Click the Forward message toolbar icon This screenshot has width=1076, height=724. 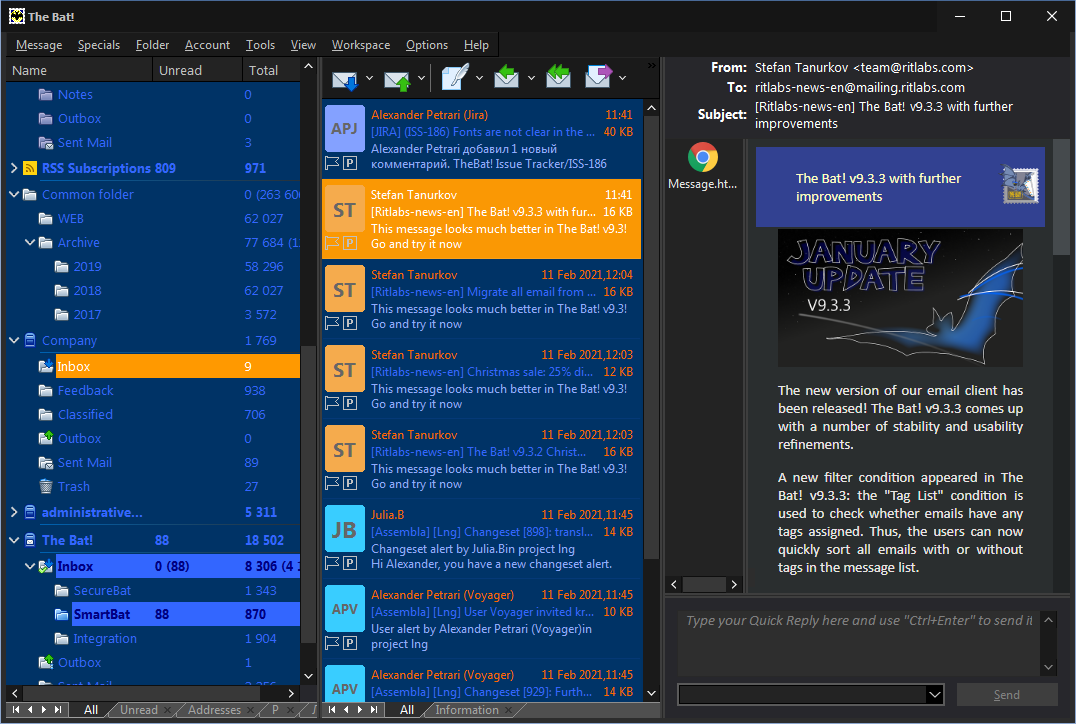pyautogui.click(x=598, y=77)
